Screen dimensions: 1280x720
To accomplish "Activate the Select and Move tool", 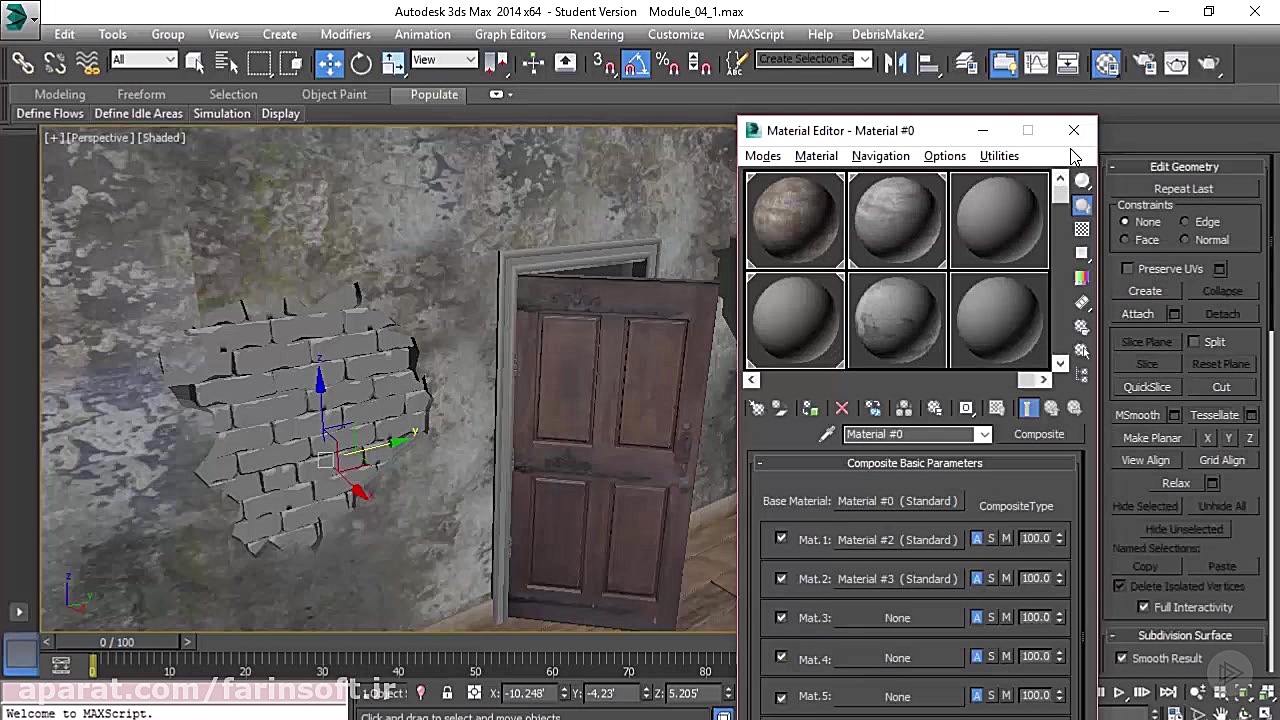I will tap(329, 63).
